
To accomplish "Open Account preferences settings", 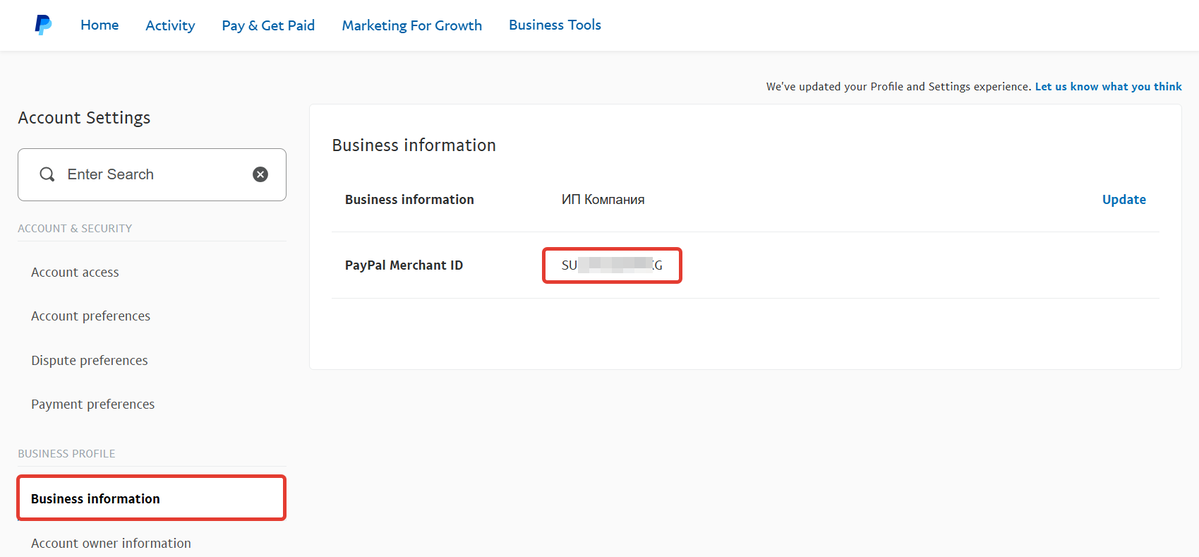I will coord(90,316).
